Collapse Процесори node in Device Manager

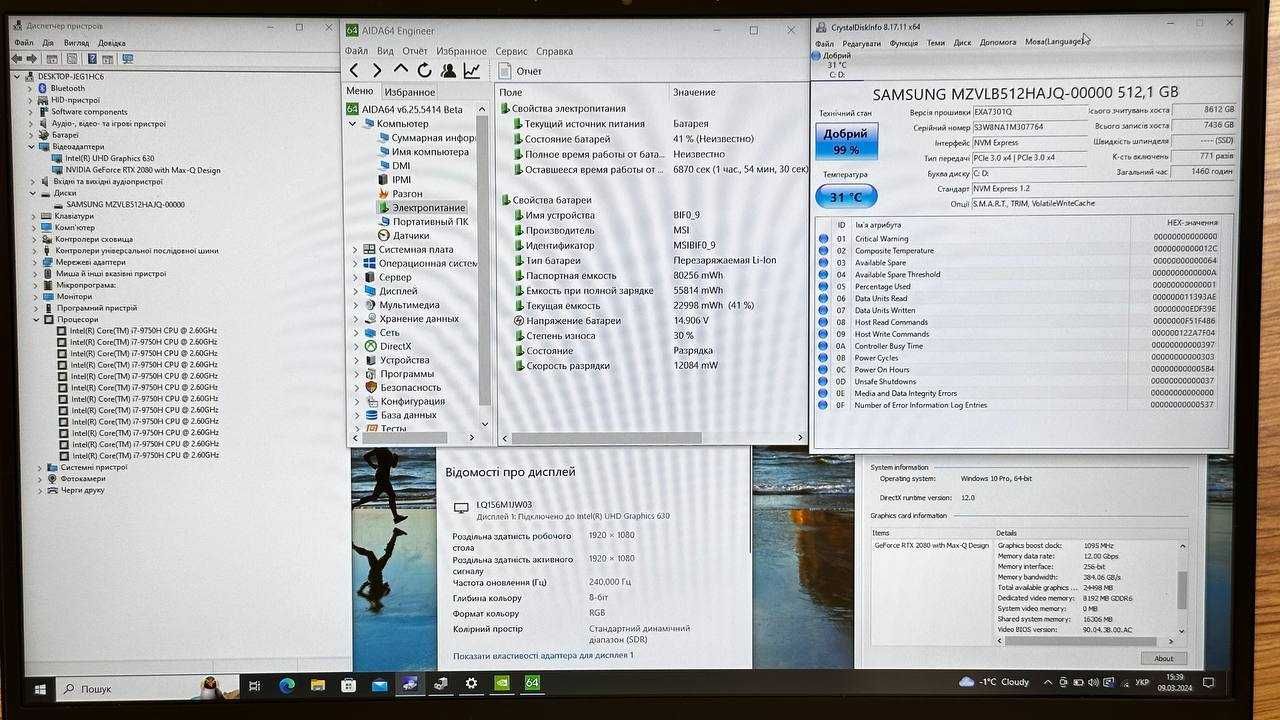[39, 319]
